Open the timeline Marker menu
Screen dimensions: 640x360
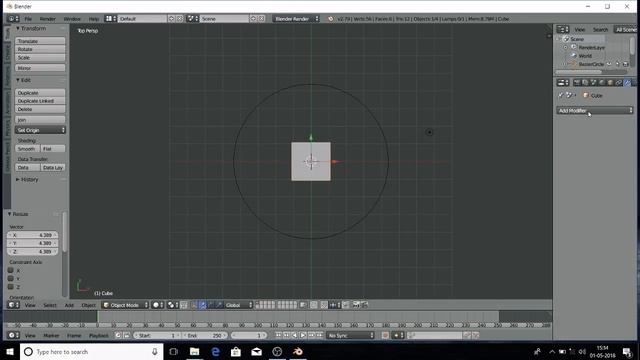pyautogui.click(x=51, y=335)
